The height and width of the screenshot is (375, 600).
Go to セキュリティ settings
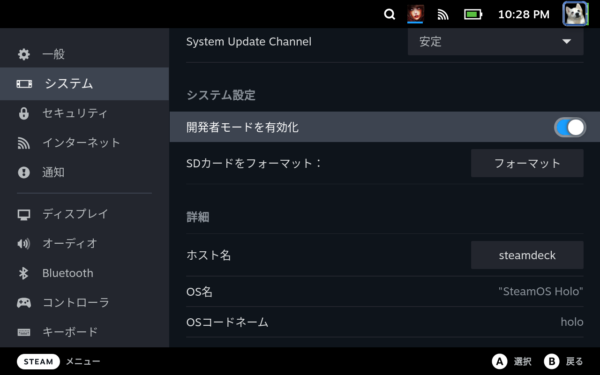84,113
